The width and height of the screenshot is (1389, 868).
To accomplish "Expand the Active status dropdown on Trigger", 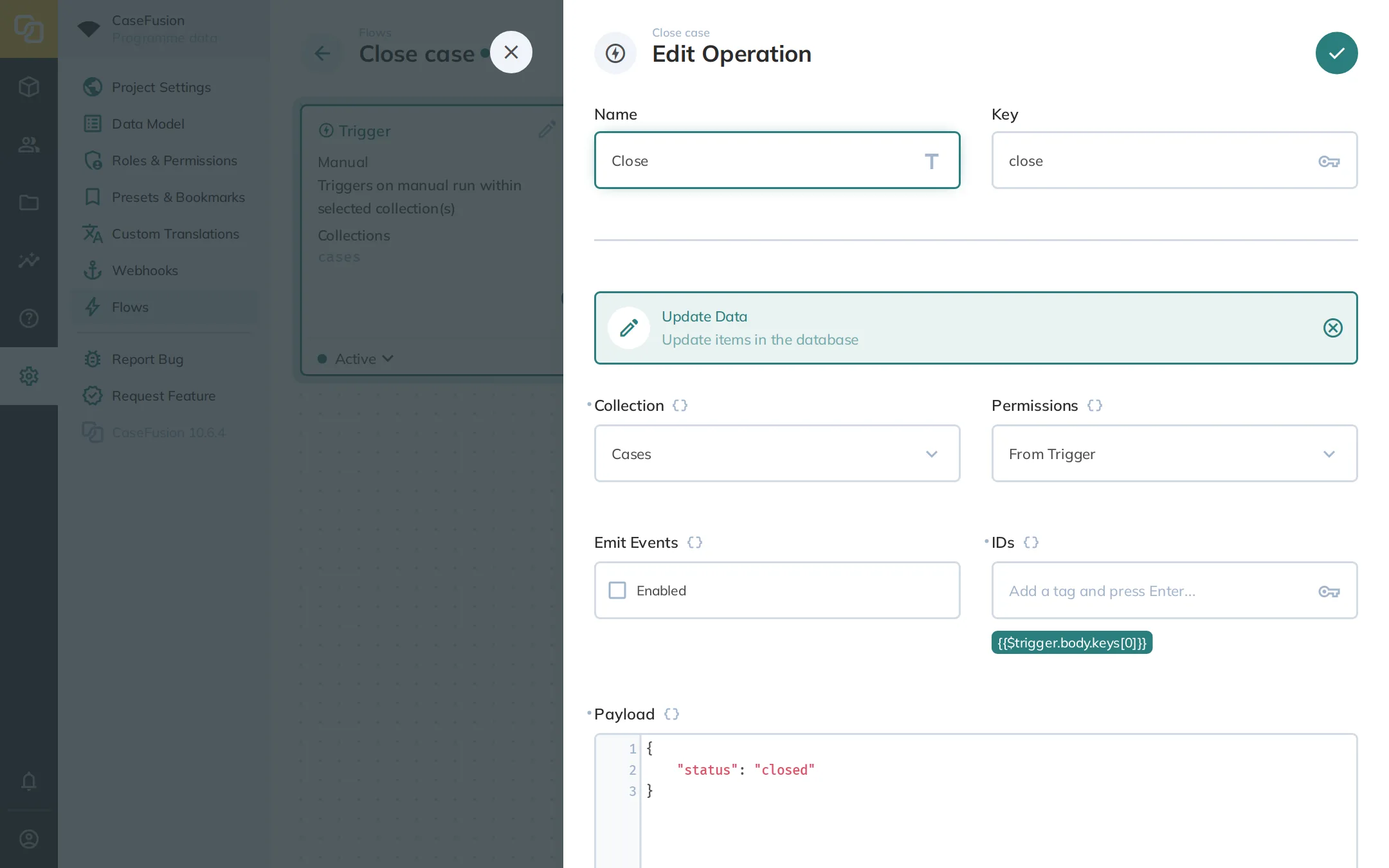I will (x=356, y=359).
